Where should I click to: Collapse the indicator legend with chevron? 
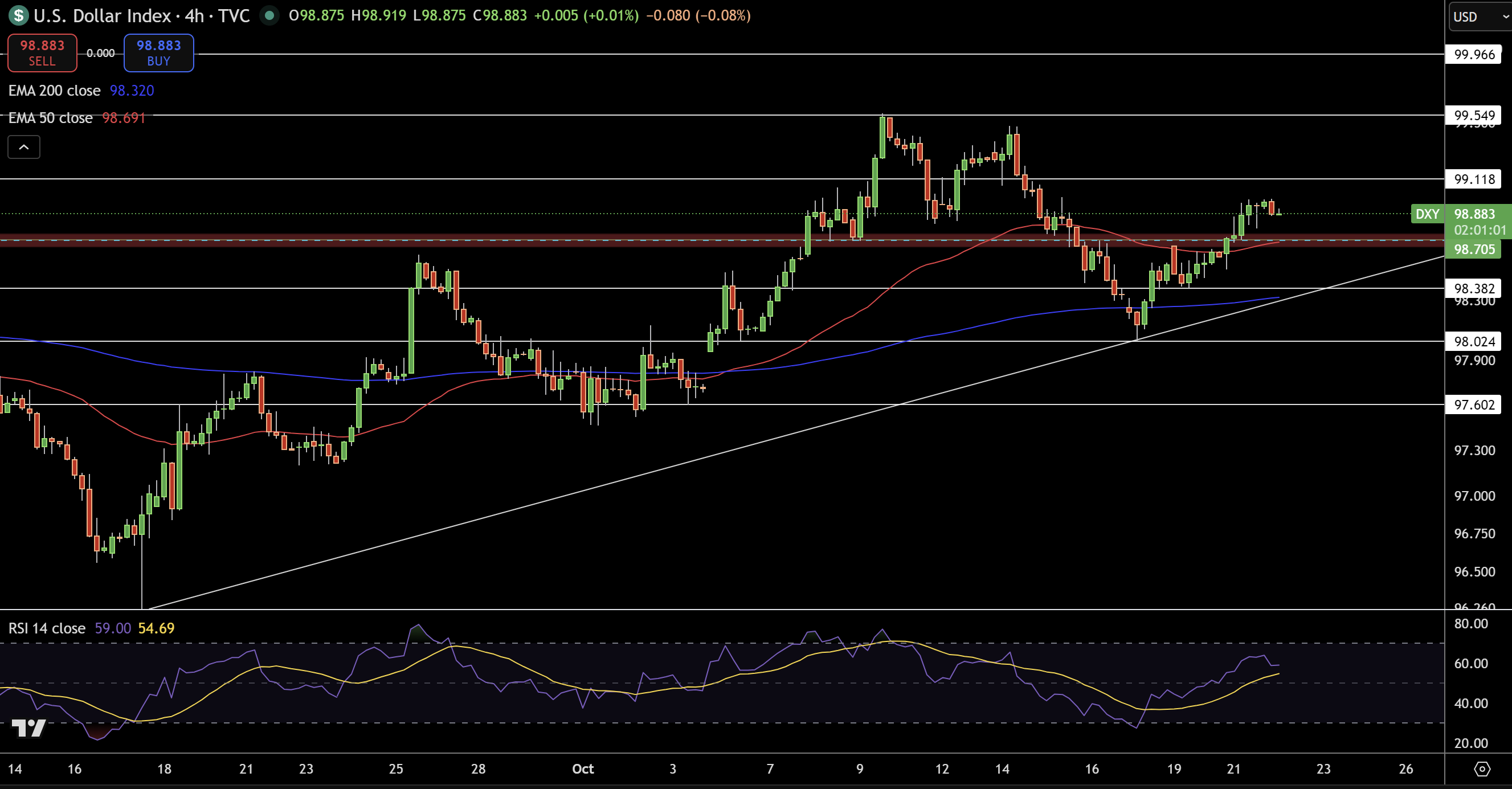click(x=24, y=147)
